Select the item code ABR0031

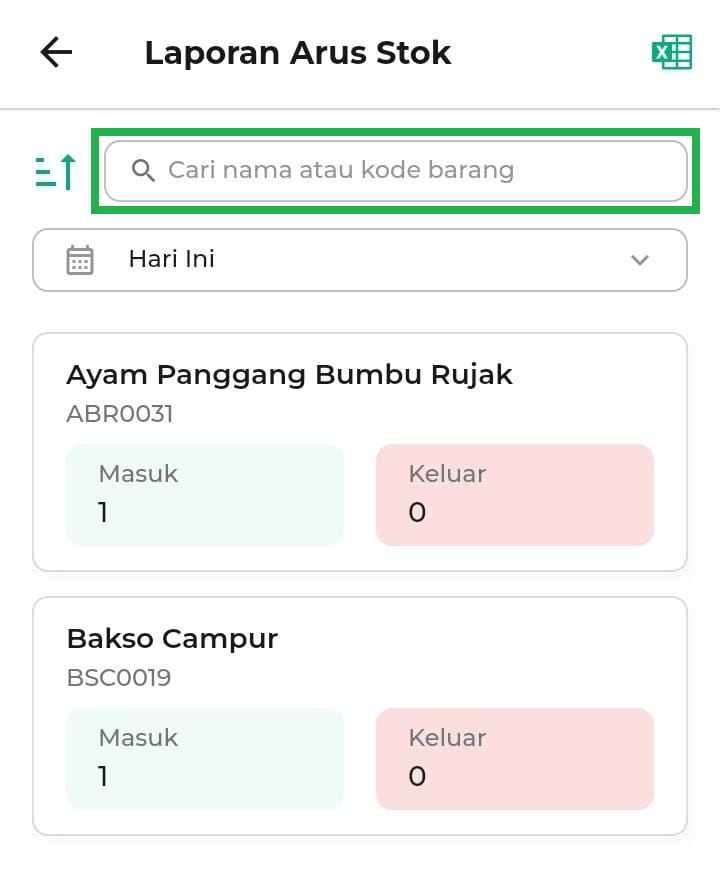pos(120,414)
